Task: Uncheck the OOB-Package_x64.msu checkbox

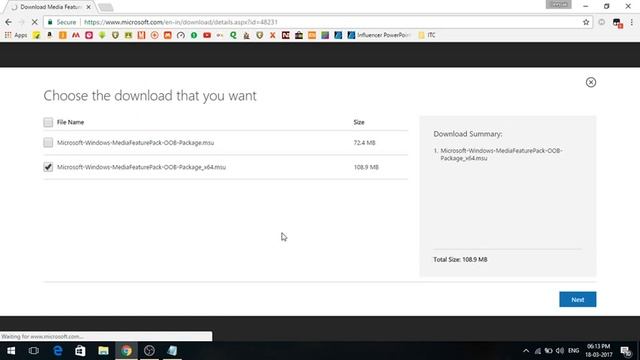Action: (48, 167)
